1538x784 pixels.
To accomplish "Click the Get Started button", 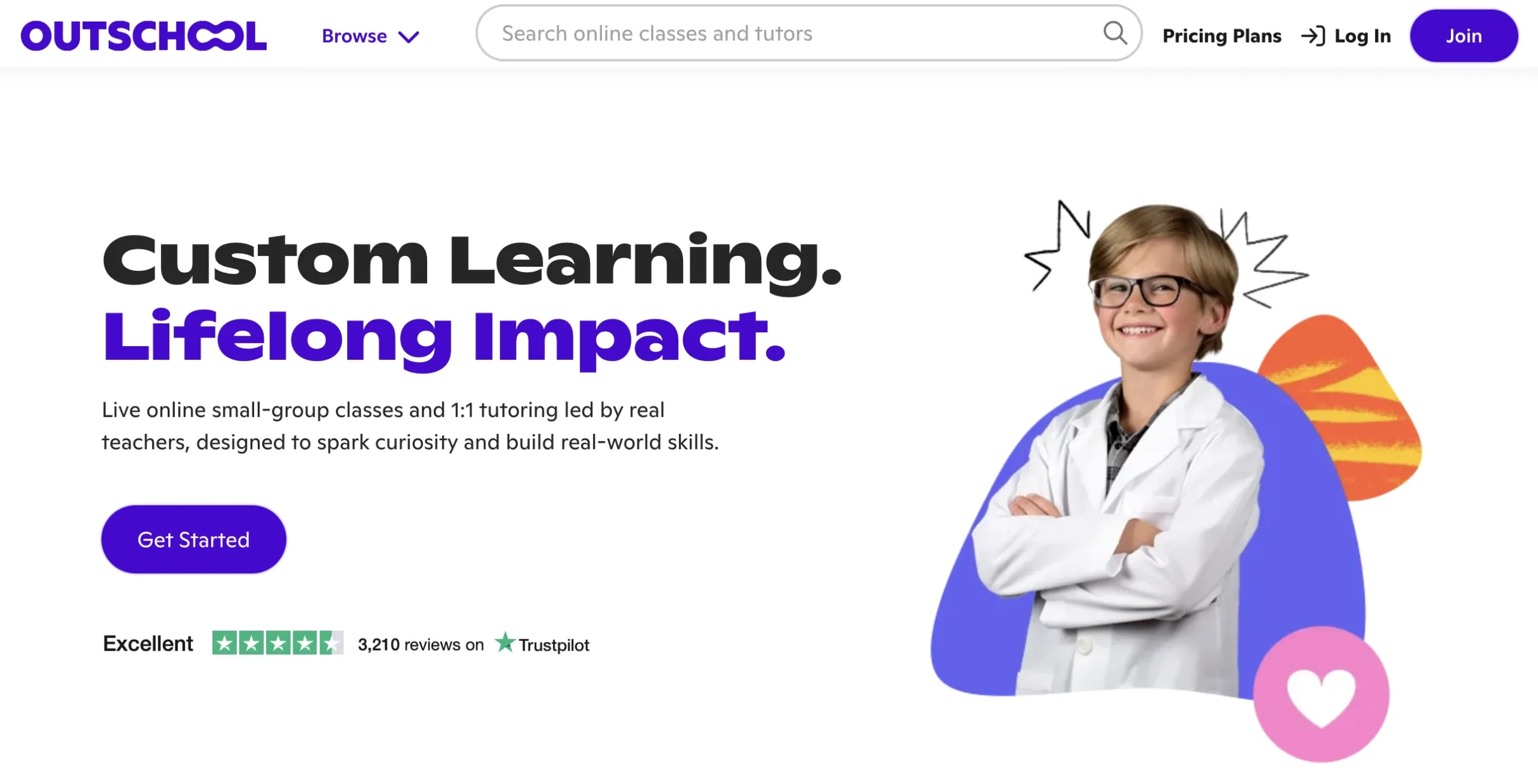I will [x=193, y=539].
